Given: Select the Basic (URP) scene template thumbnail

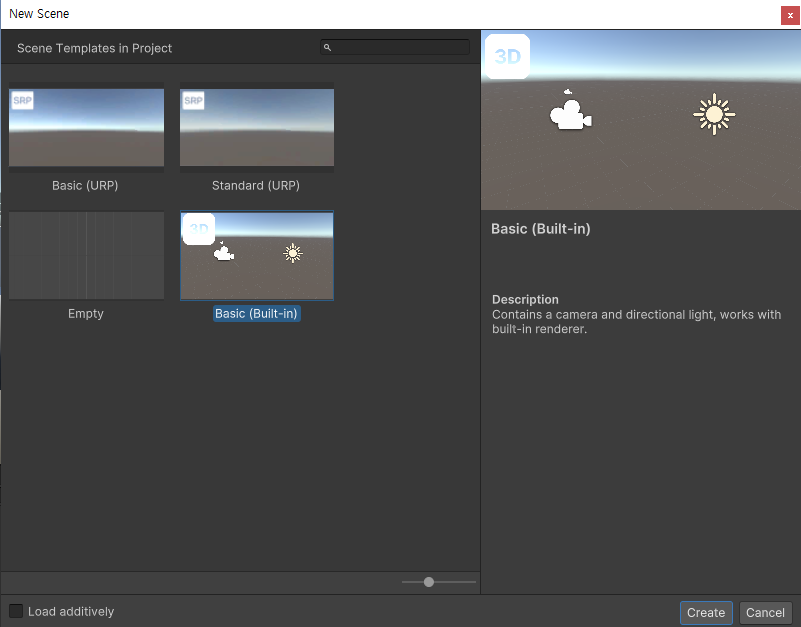Looking at the screenshot, I should tap(86, 127).
